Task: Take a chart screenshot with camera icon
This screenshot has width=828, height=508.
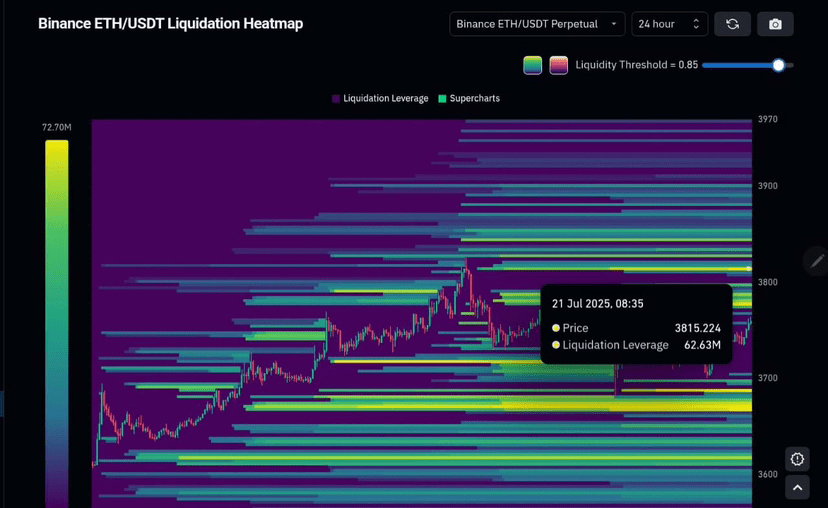Action: point(775,24)
